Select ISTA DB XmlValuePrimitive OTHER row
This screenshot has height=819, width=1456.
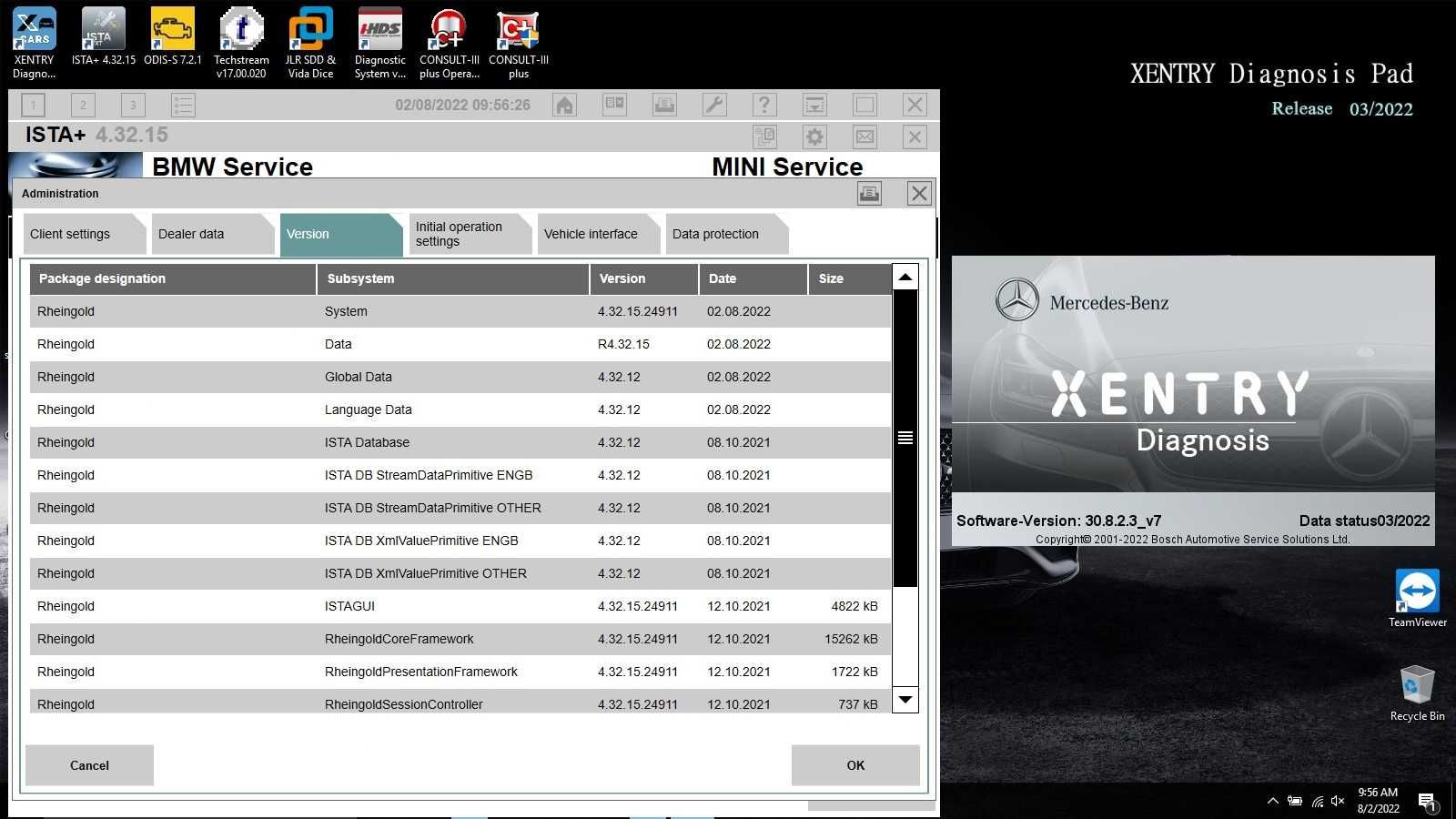point(460,573)
